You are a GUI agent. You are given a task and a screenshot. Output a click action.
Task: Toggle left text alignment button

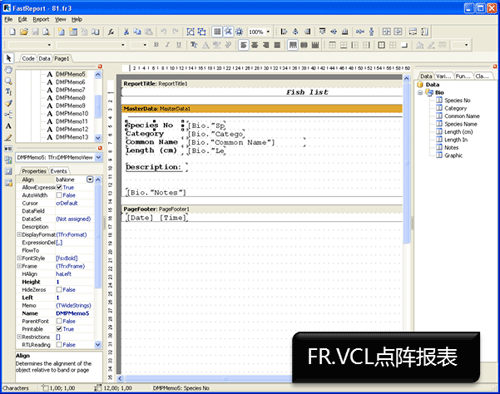(244, 45)
